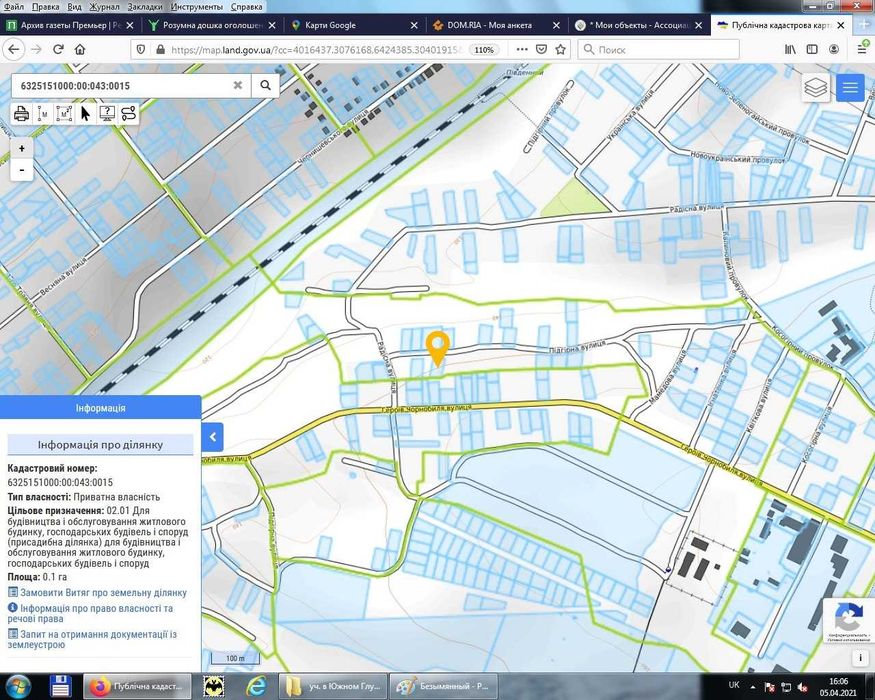Click the print map icon
Screen dimensions: 875x700
click(x=21, y=114)
